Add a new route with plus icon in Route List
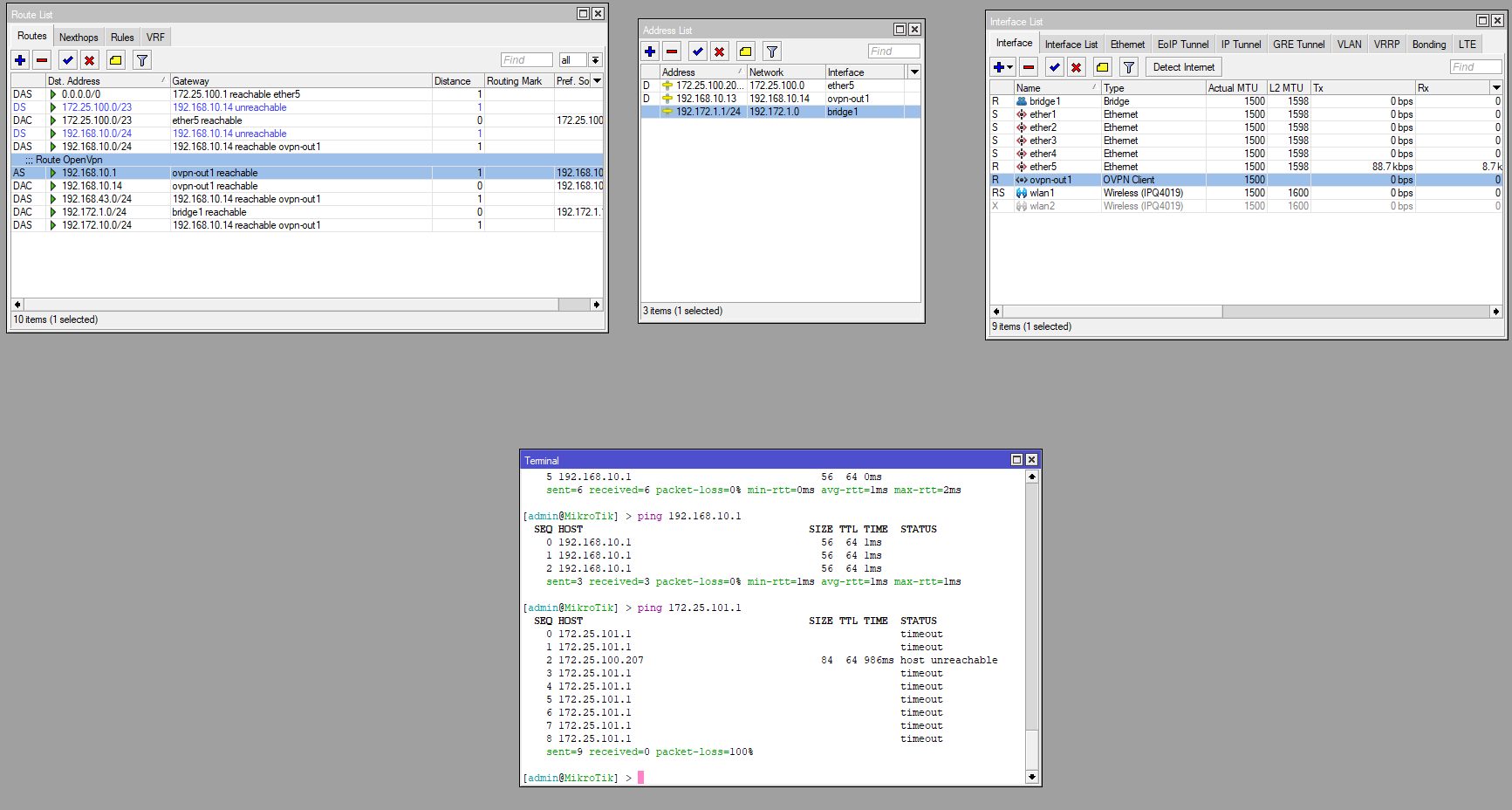Screen dimensions: 1512x810 click(x=20, y=60)
